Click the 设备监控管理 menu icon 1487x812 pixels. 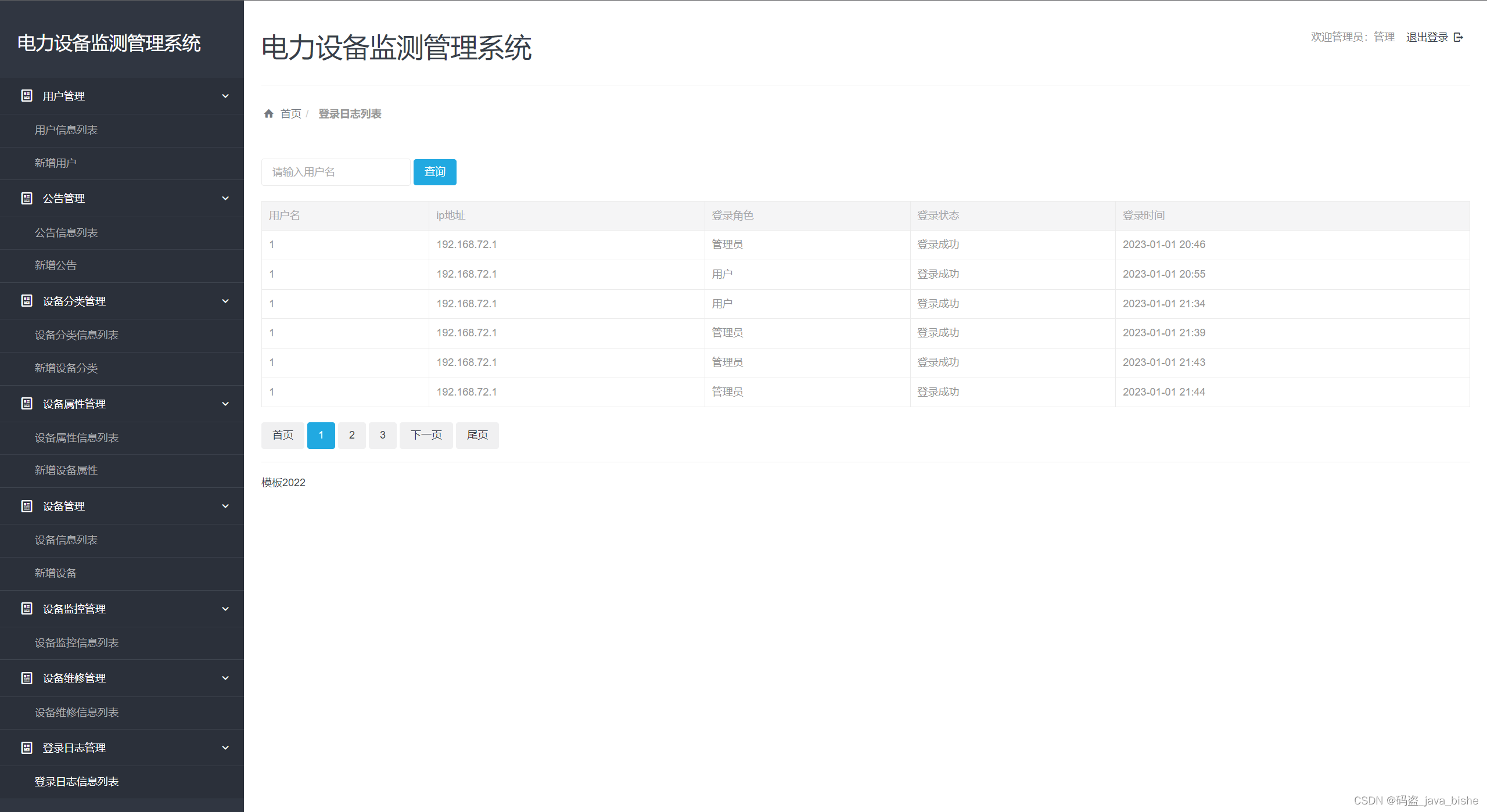pos(27,609)
